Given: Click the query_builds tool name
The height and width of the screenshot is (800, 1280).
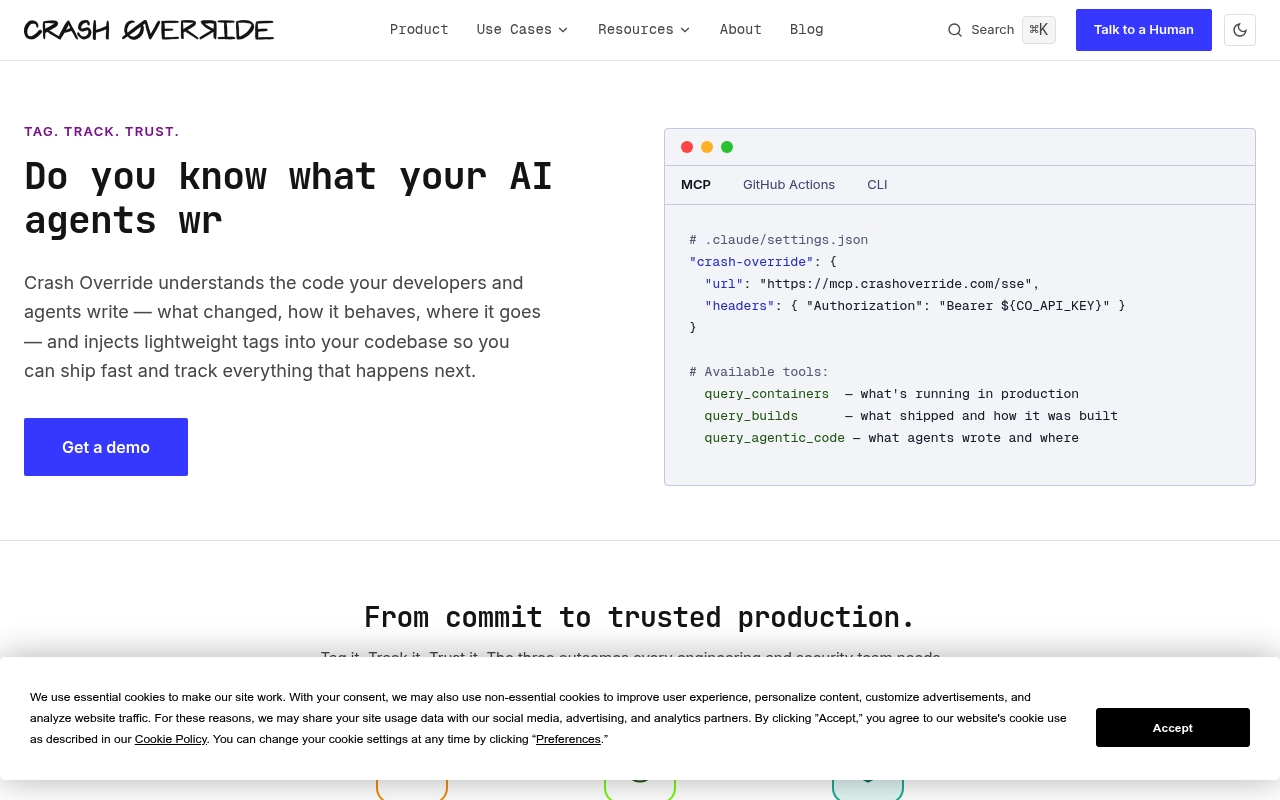Looking at the screenshot, I should coord(751,416).
